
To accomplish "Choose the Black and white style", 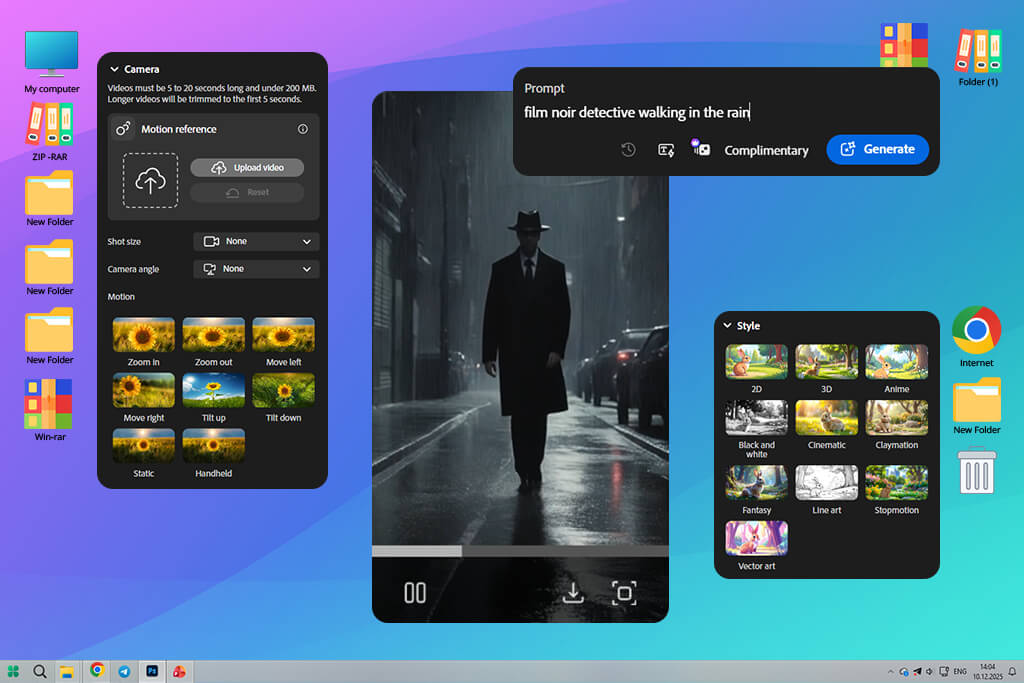I will pos(756,418).
